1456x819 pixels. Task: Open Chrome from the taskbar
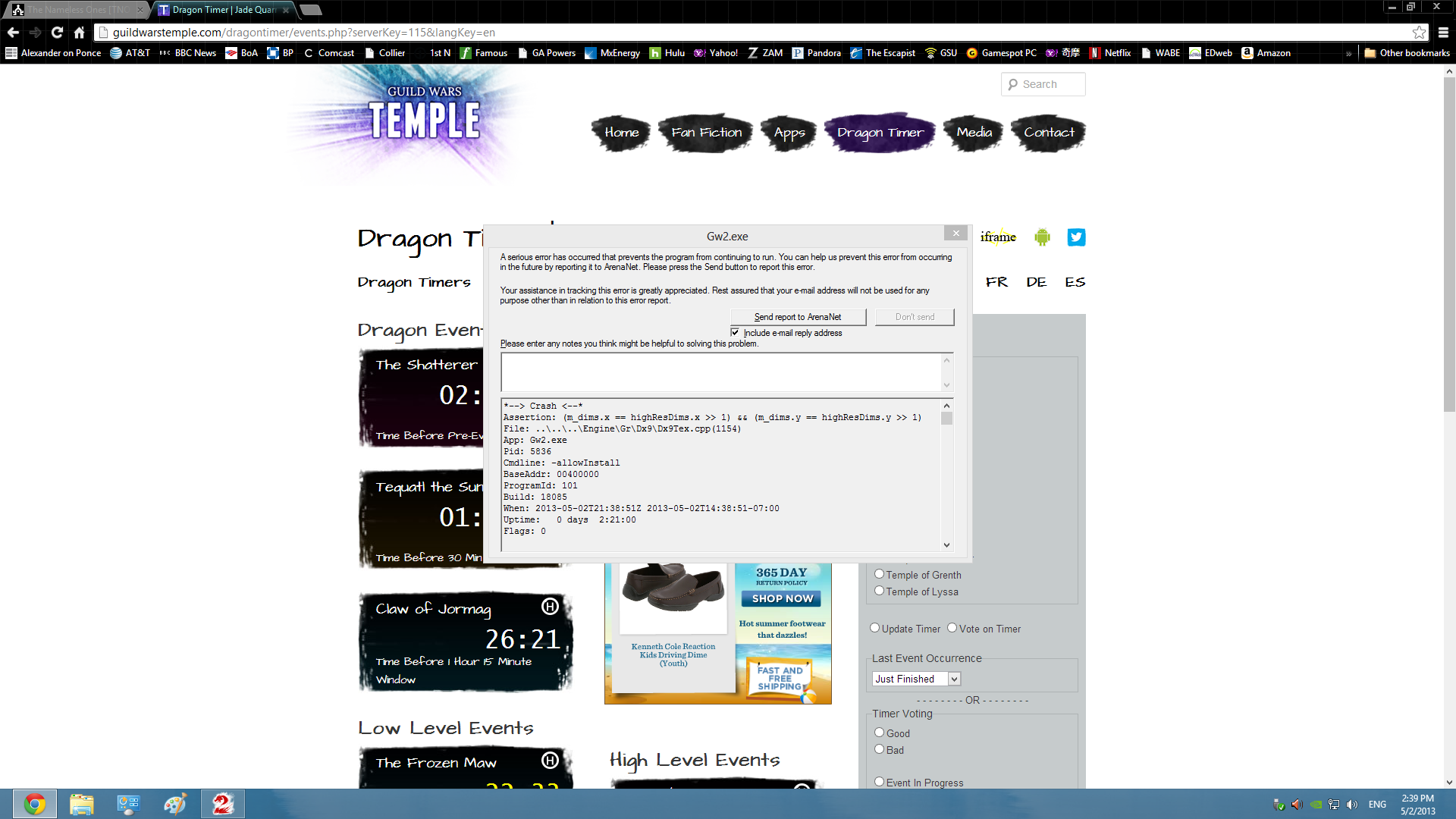[34, 804]
